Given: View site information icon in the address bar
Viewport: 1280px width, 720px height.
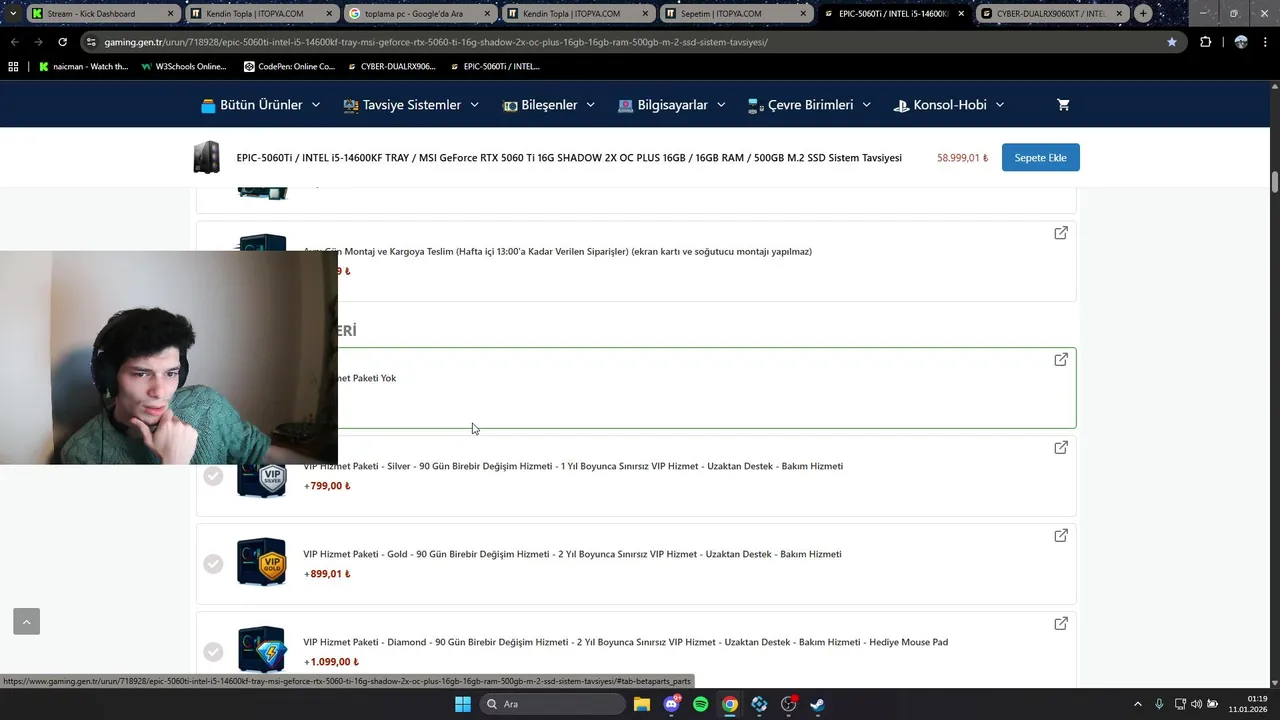Looking at the screenshot, I should tap(91, 42).
